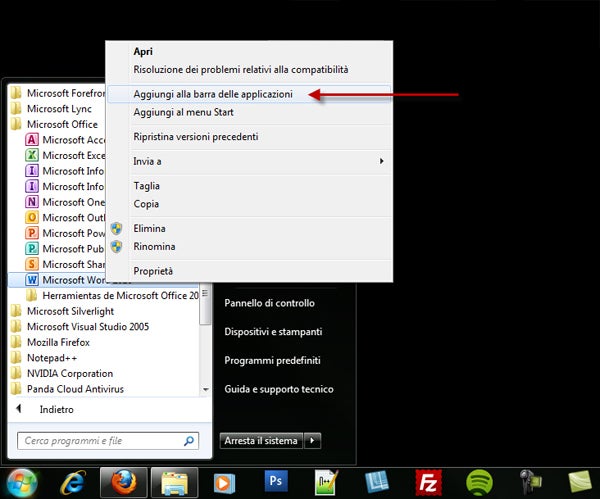
Task: Click the Microsoft Excel program icon
Action: [x=33, y=155]
